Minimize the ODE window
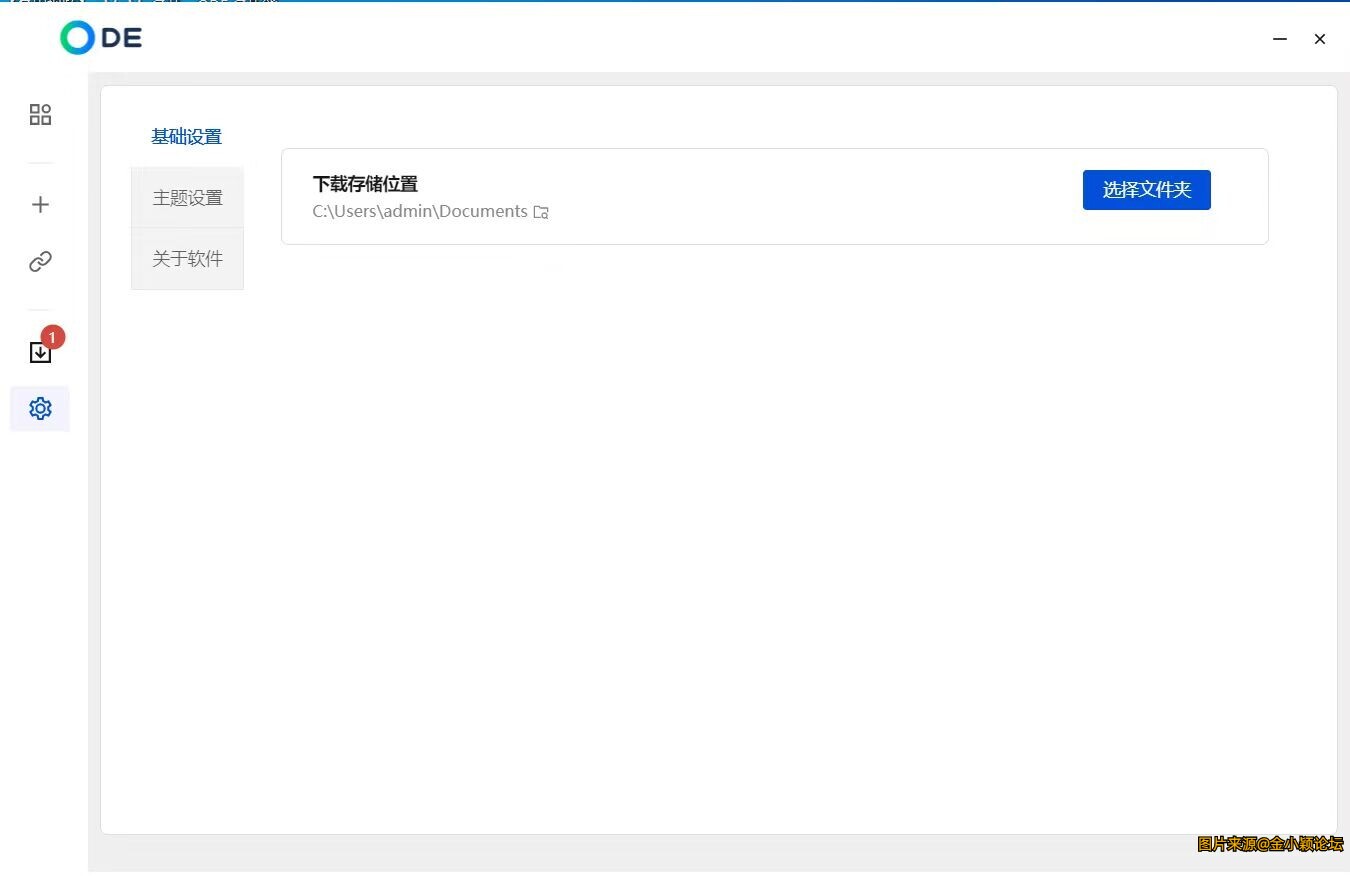 click(1280, 39)
